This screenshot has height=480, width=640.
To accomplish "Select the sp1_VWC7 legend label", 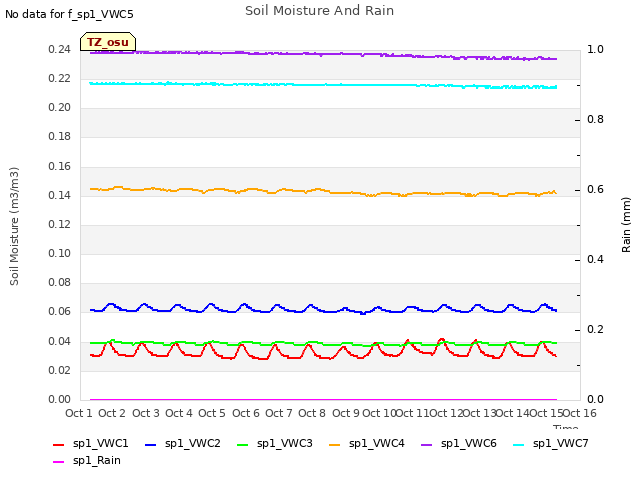I will coord(560,444).
